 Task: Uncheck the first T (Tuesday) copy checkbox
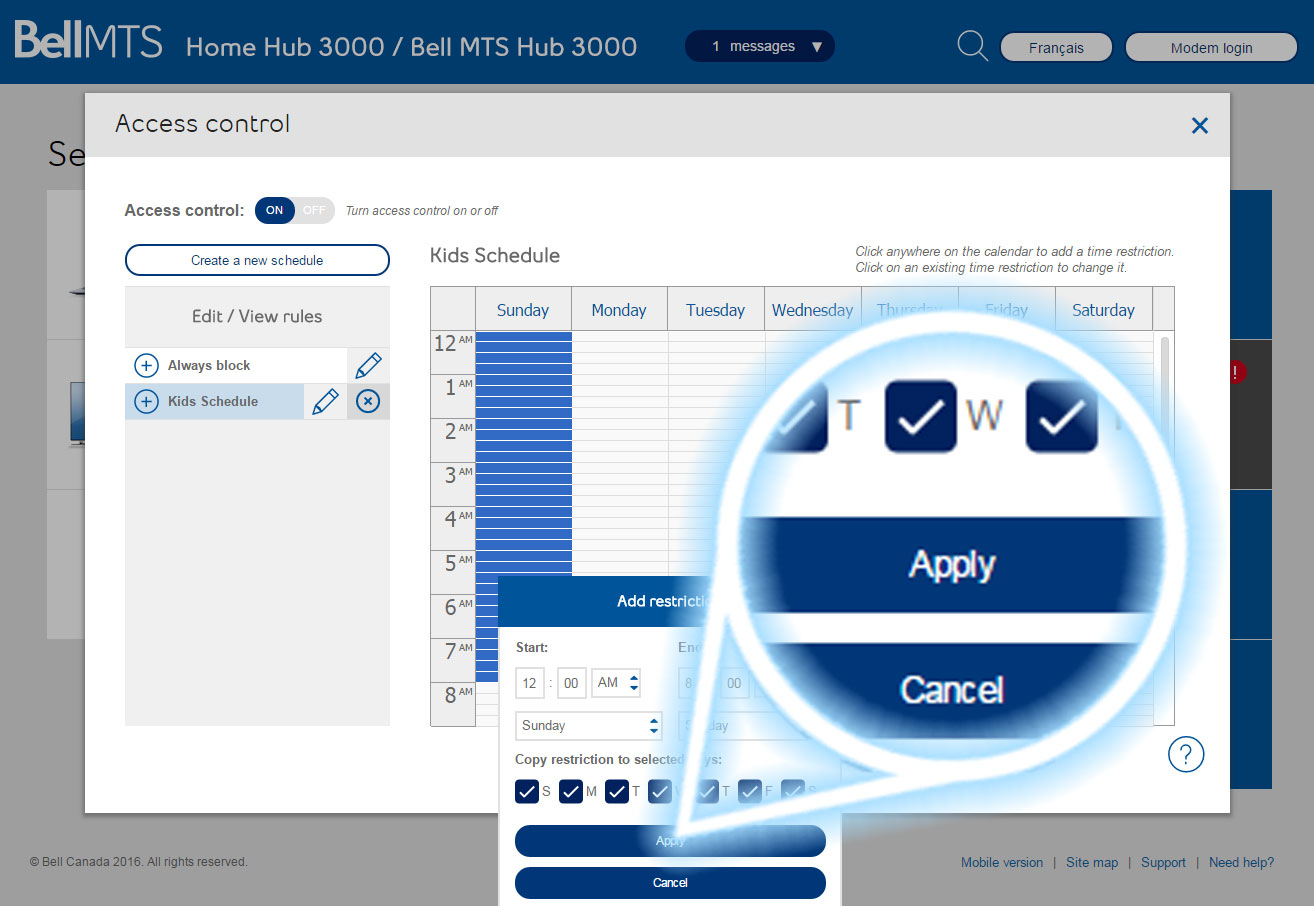click(x=616, y=791)
